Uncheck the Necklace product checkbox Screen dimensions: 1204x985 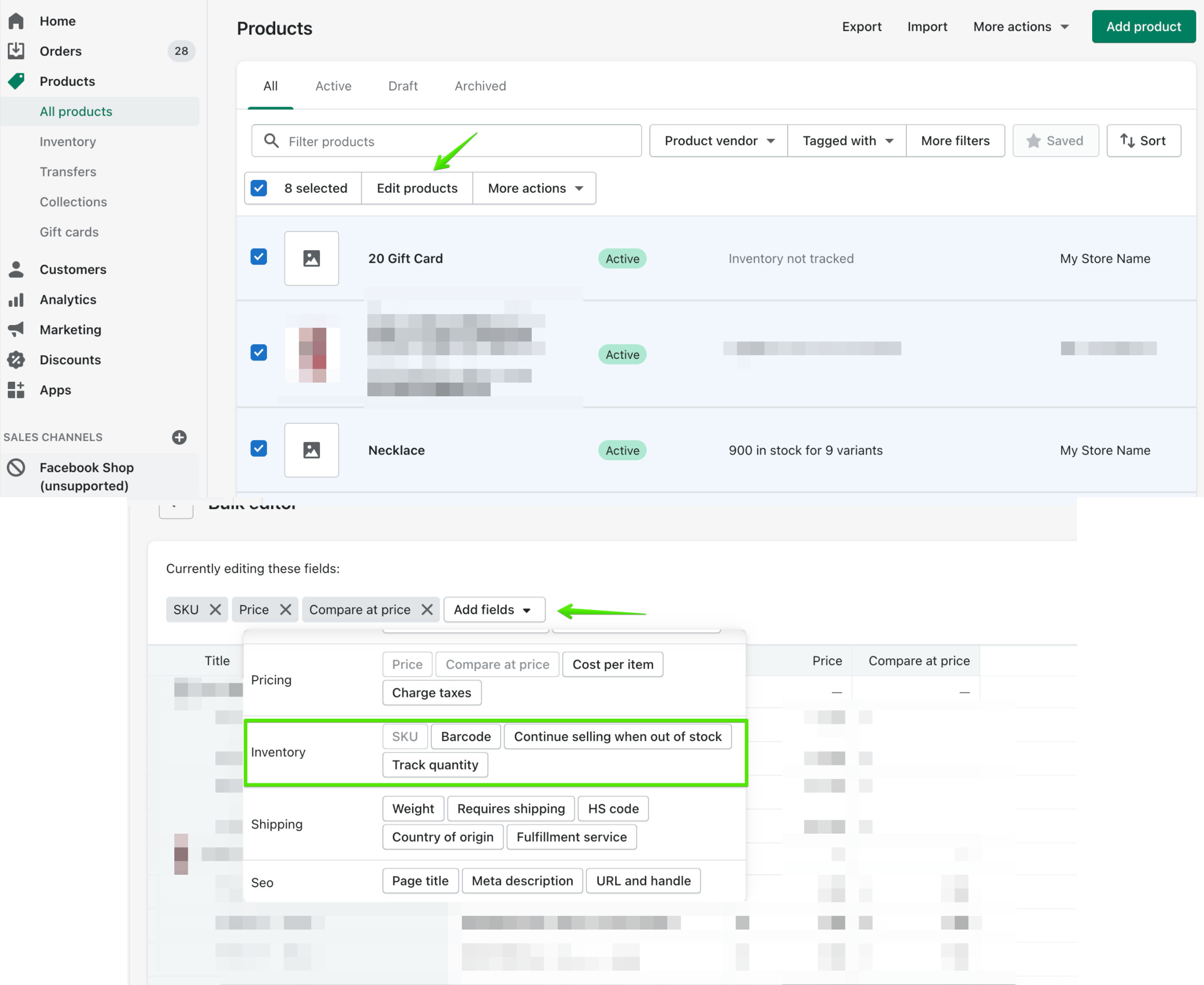[x=259, y=449]
